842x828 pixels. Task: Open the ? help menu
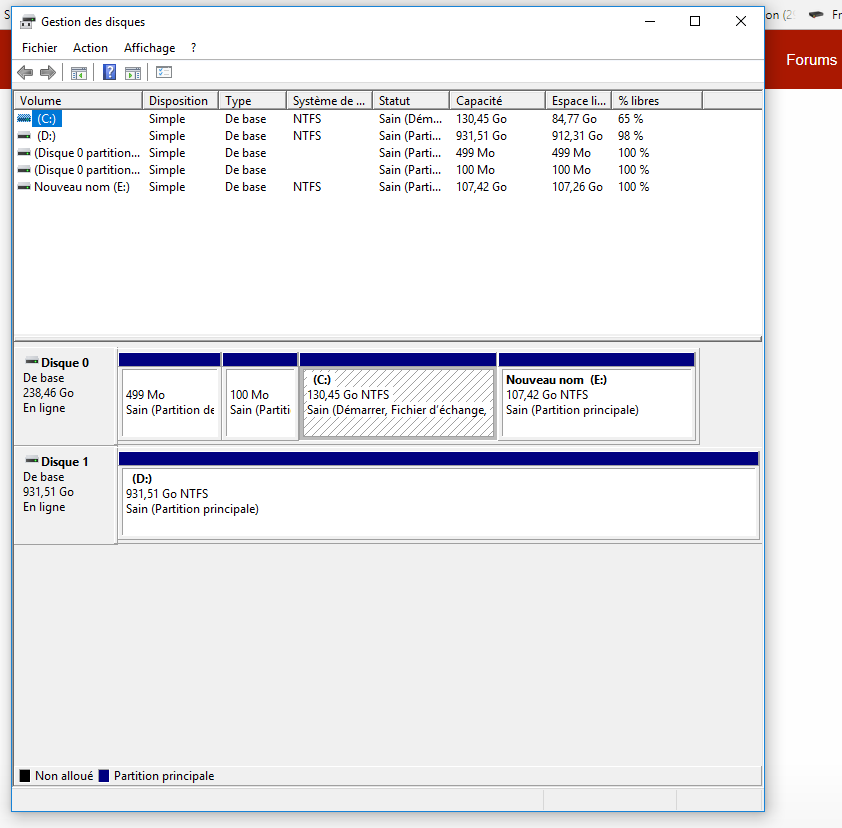click(193, 48)
